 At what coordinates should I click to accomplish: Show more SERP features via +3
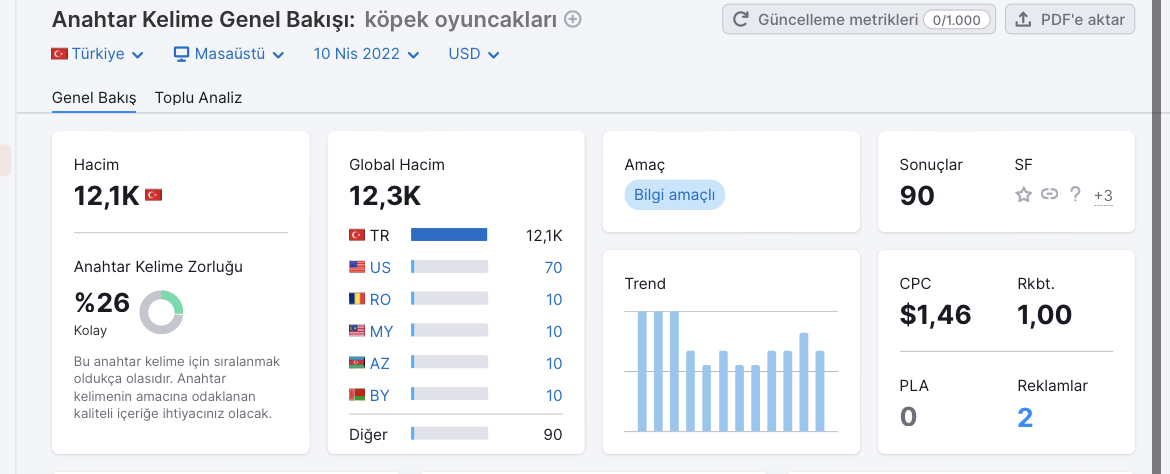point(1103,196)
